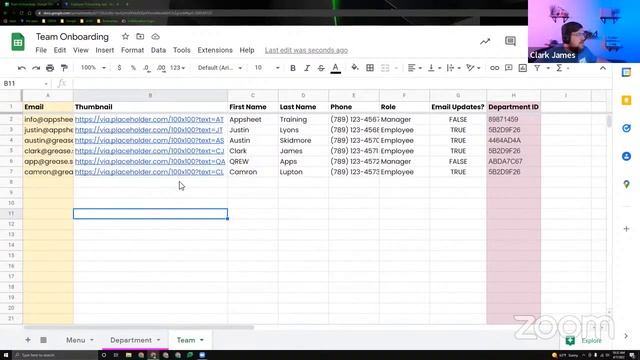Open the Extensions menu
Viewport: 640px width, 360px height.
[215, 50]
